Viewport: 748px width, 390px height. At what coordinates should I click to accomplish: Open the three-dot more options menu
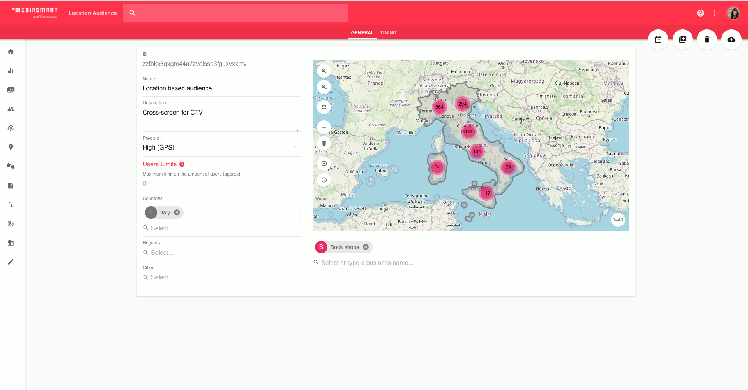click(714, 13)
